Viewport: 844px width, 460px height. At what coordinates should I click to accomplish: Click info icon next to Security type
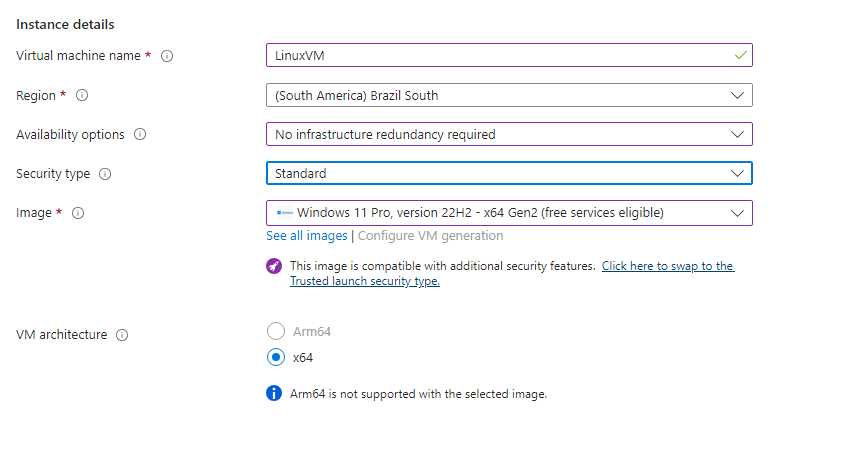pyautogui.click(x=105, y=174)
